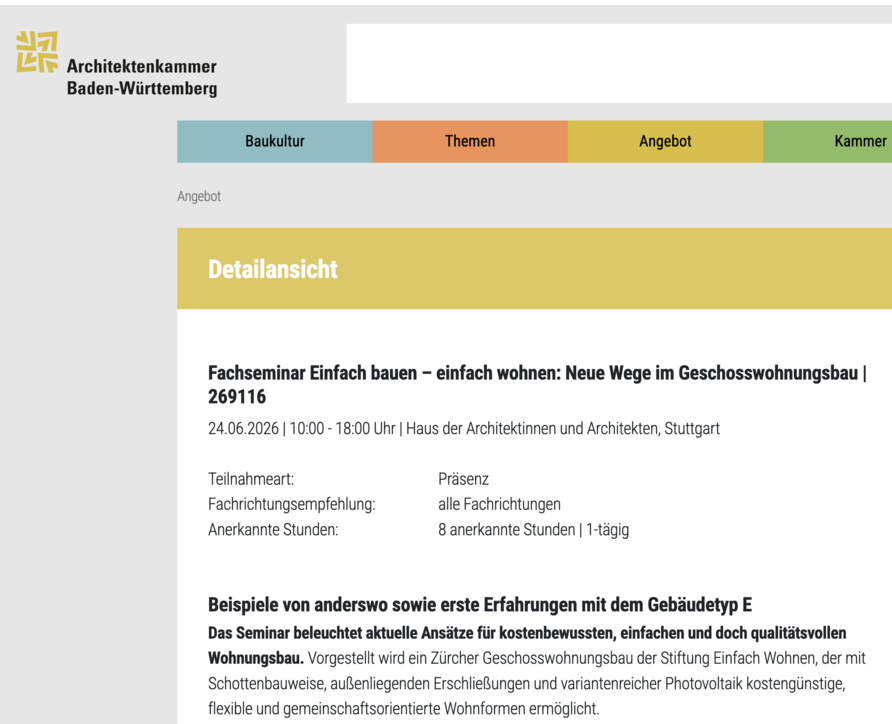The image size is (892, 724).
Task: Click the 'alle Fachrichtungen' value
Action: 499,504
